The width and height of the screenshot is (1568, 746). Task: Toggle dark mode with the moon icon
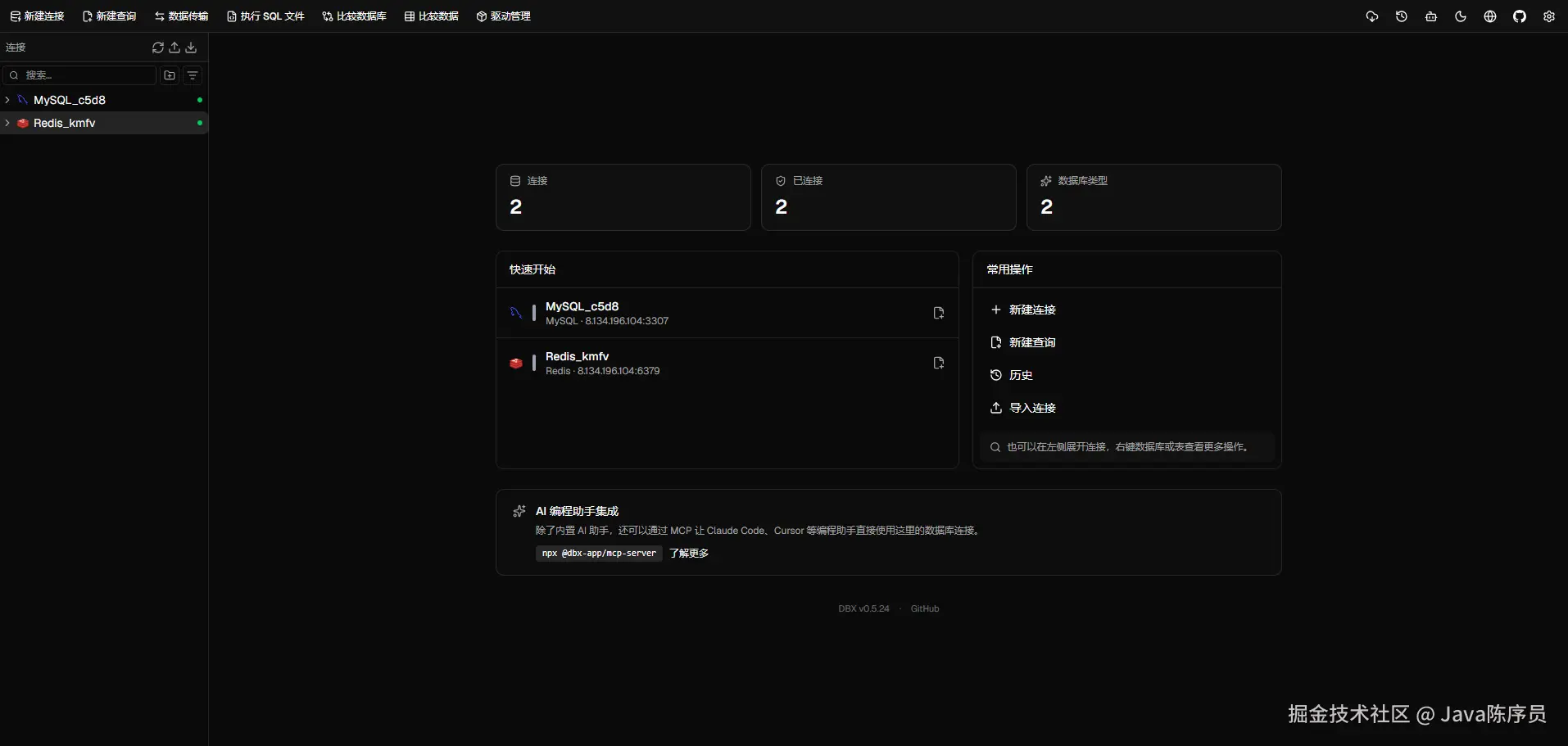pos(1461,16)
